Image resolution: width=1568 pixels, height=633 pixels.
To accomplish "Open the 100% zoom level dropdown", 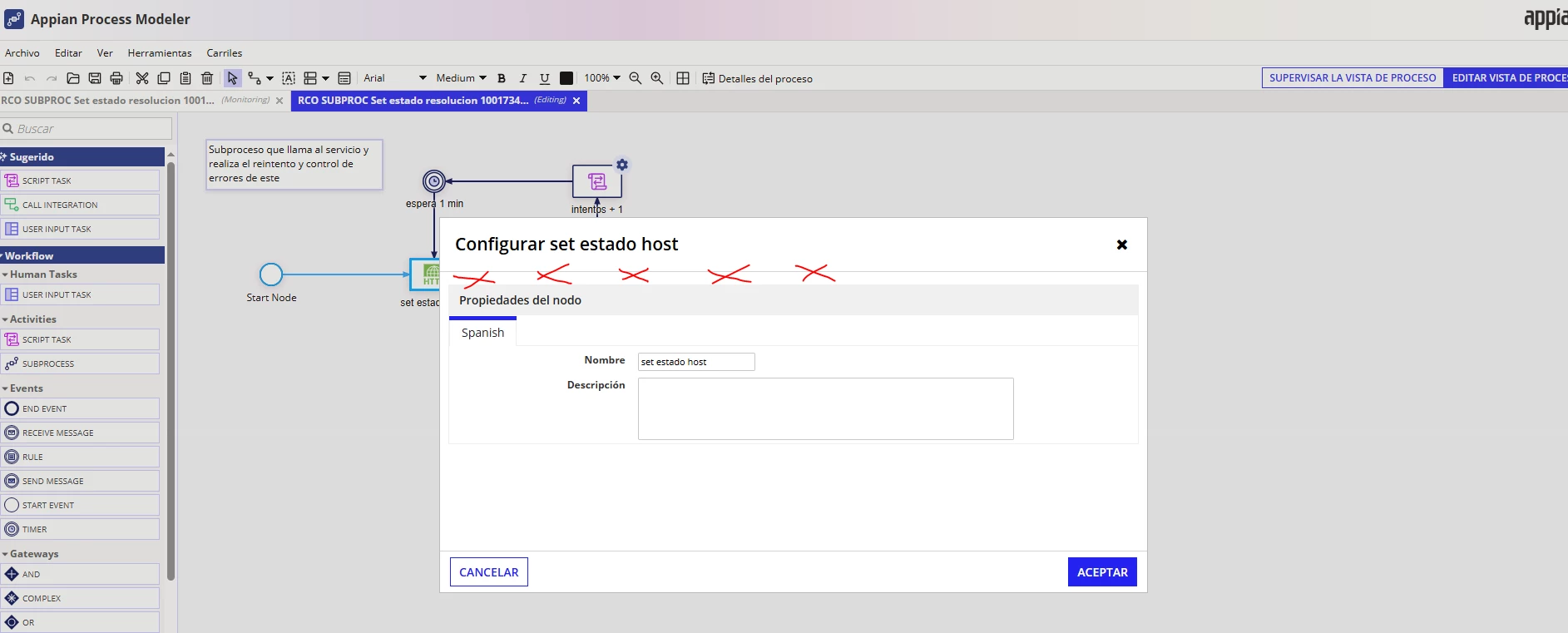I will 602,78.
